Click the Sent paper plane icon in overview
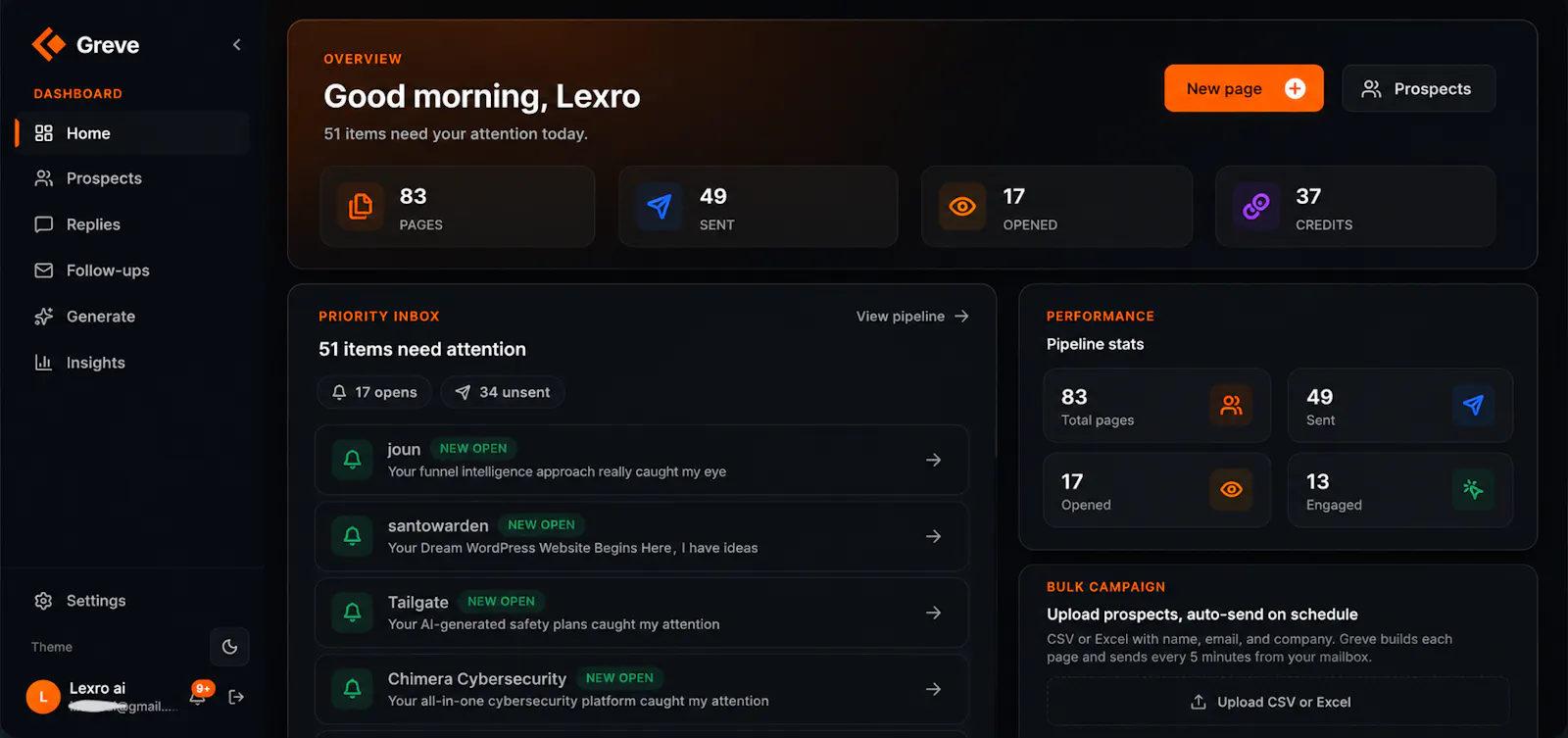Screen dimensions: 1568x738 click(660, 206)
